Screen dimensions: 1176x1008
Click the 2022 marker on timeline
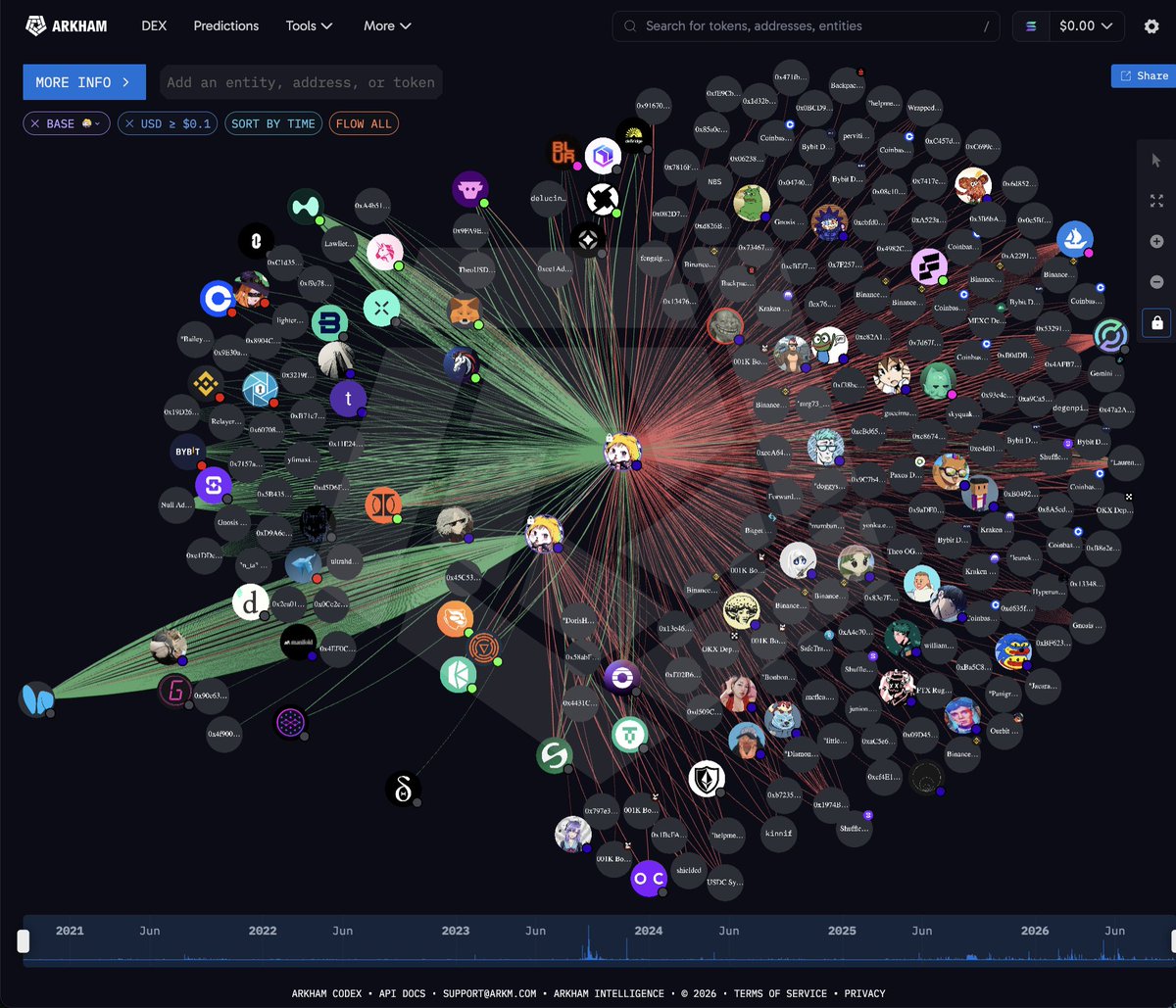263,931
